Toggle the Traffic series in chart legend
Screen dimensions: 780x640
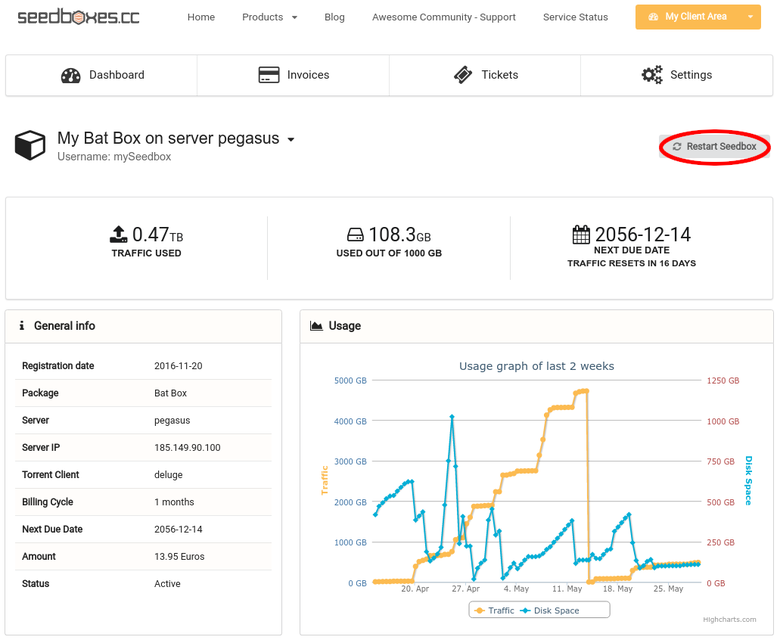click(494, 611)
